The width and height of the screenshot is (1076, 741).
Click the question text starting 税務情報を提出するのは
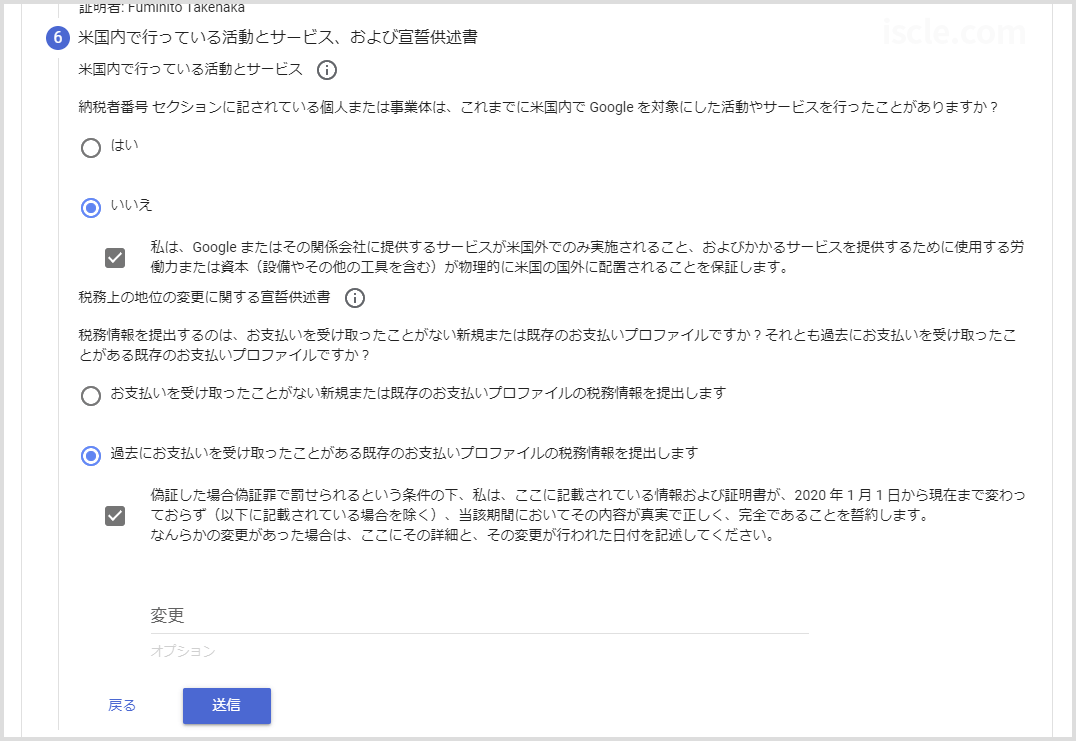click(x=548, y=345)
